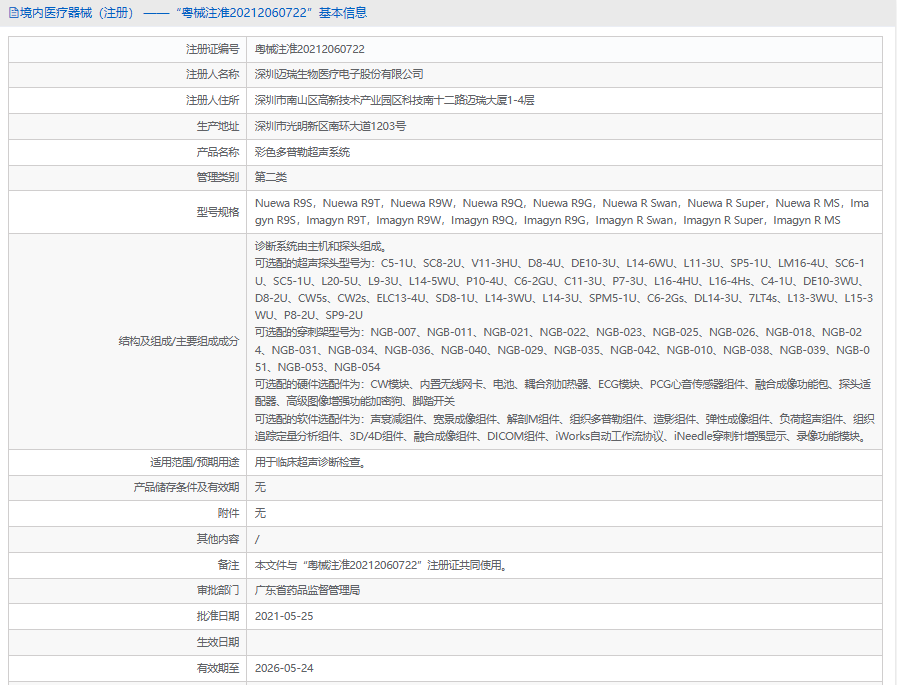This screenshot has height=685, width=897.
Task: Select the registration number value 粤械注准20212060722
Action: coord(309,49)
